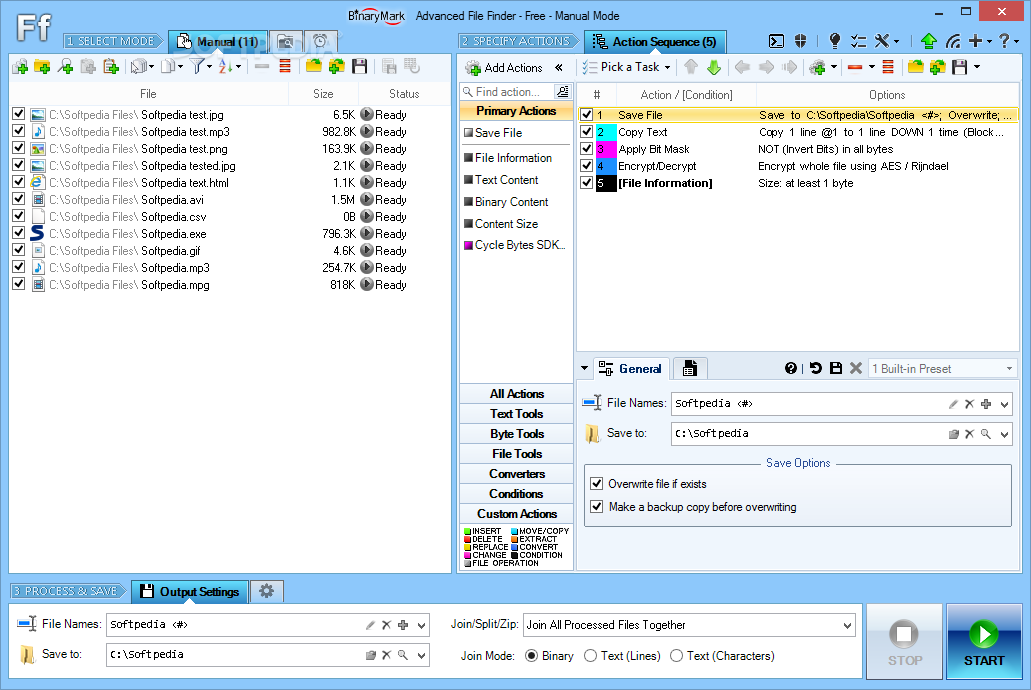This screenshot has height=690, width=1031.
Task: Click the reset undo arrow in General panel
Action: coord(815,368)
